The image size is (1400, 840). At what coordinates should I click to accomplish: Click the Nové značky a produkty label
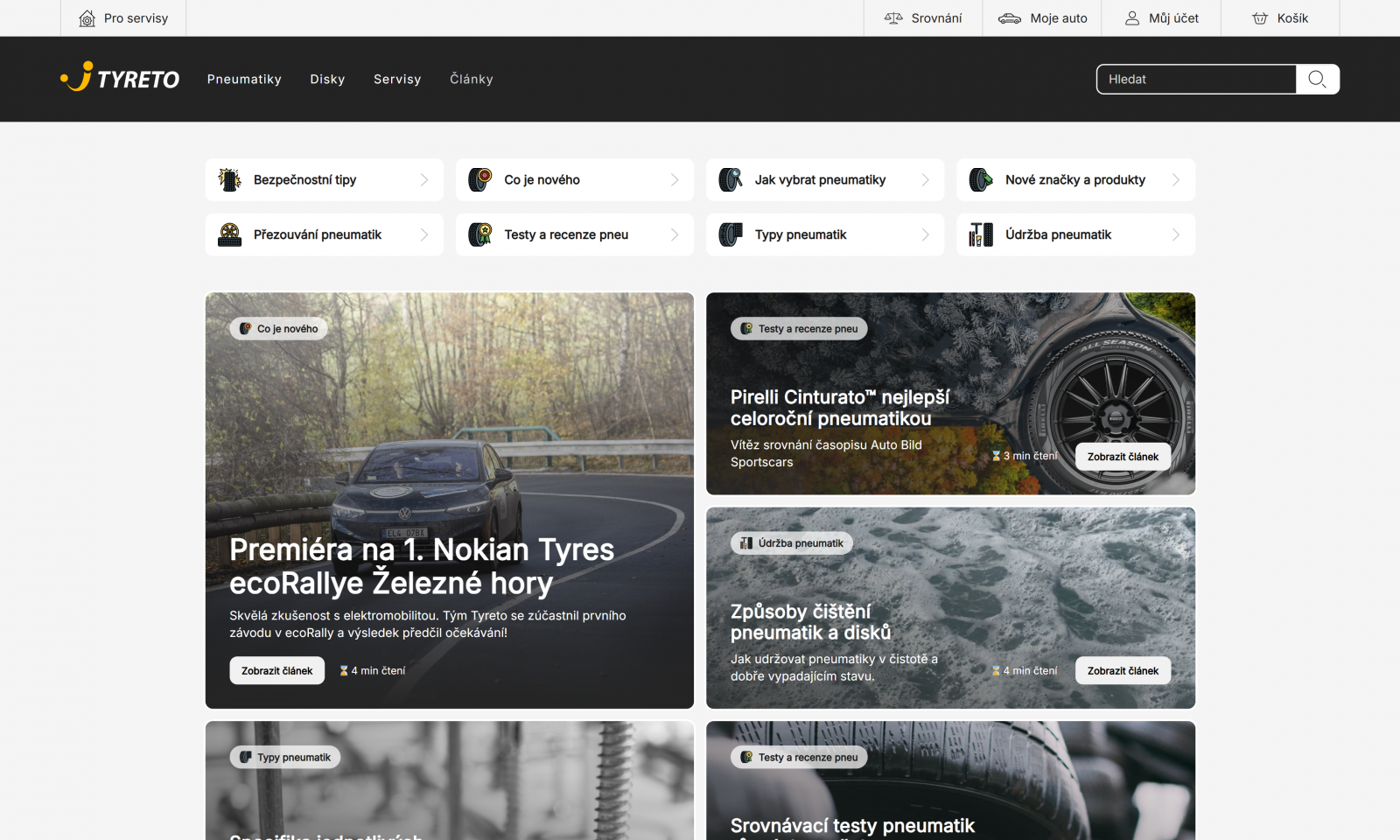[x=1075, y=179]
